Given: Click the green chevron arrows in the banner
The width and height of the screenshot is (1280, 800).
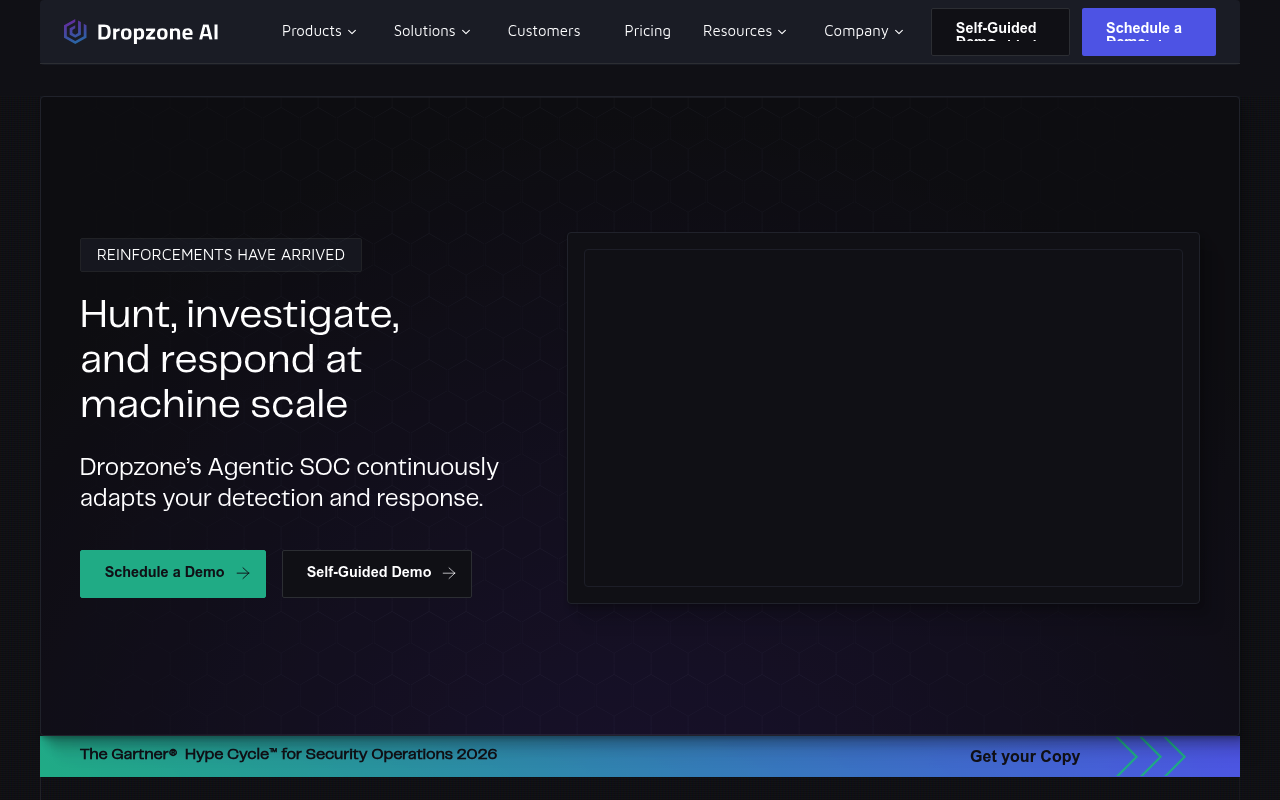Looking at the screenshot, I should (x=1151, y=757).
